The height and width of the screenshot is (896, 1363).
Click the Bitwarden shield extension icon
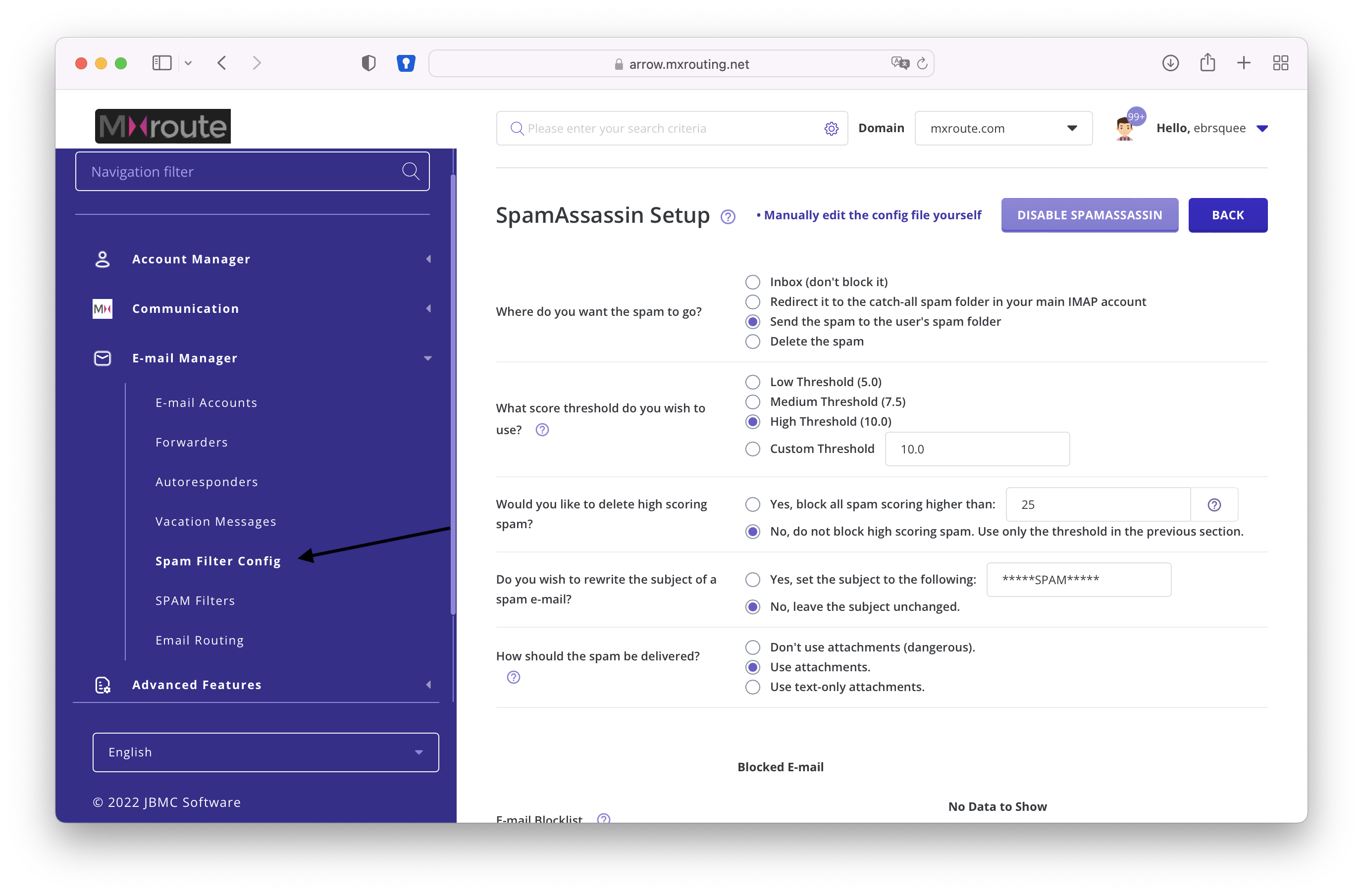406,63
